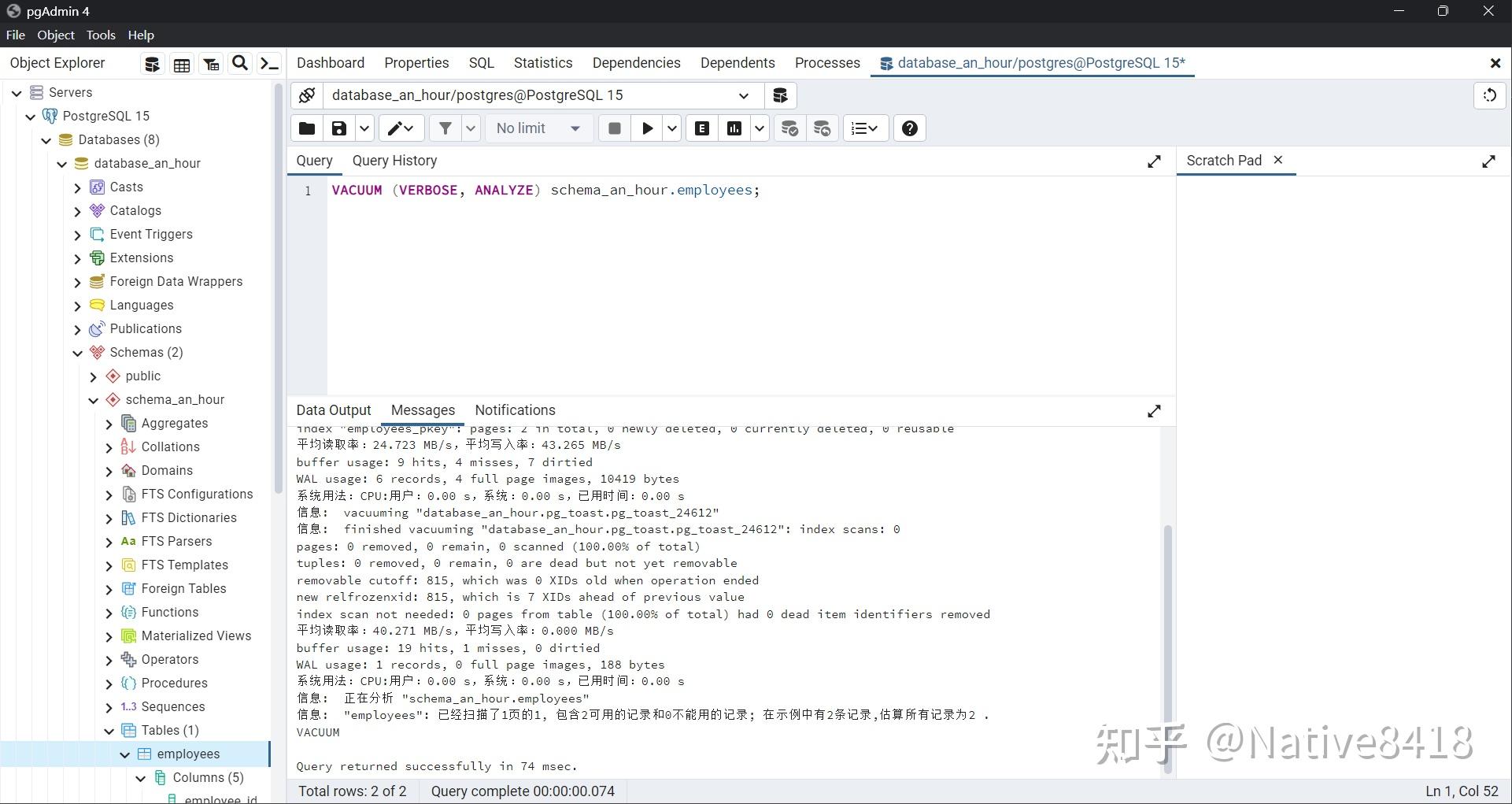Click the Search objects magnifier icon

[x=240, y=63]
